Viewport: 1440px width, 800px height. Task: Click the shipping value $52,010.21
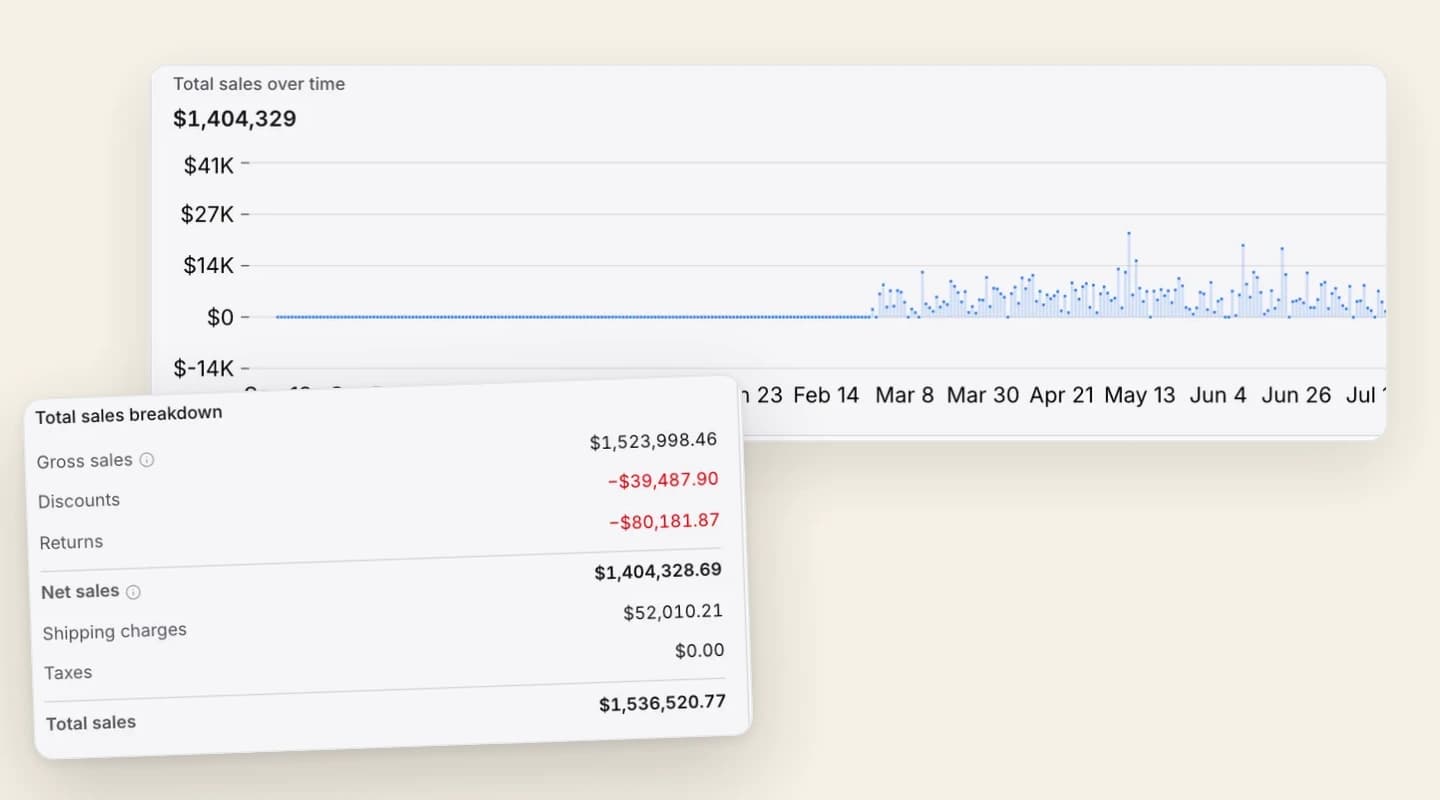click(673, 612)
